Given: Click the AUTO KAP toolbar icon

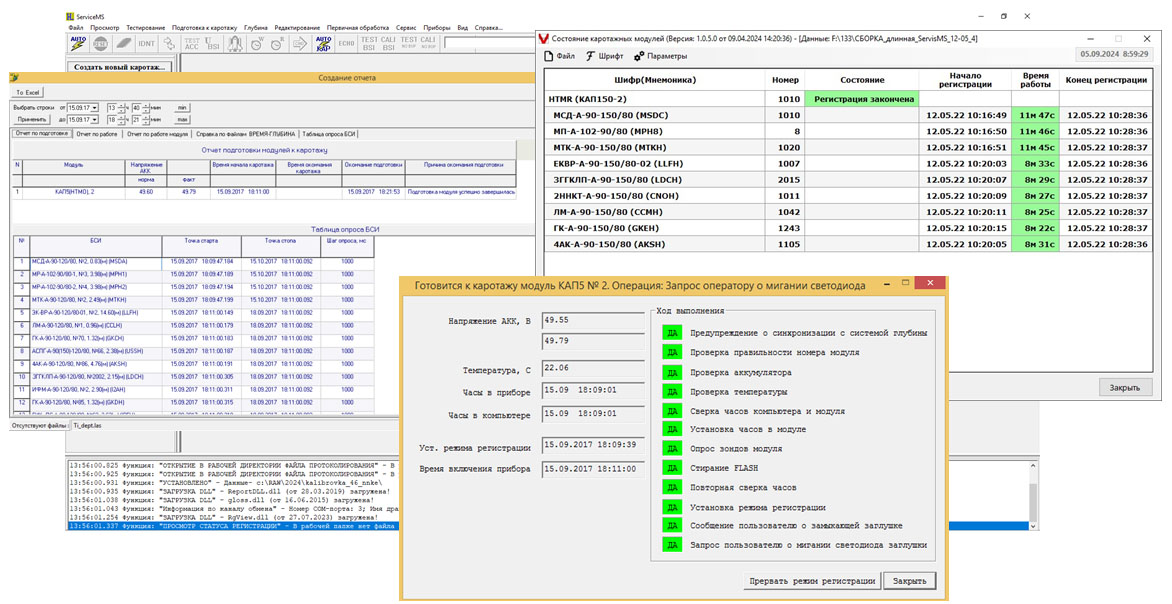Looking at the screenshot, I should coord(323,43).
